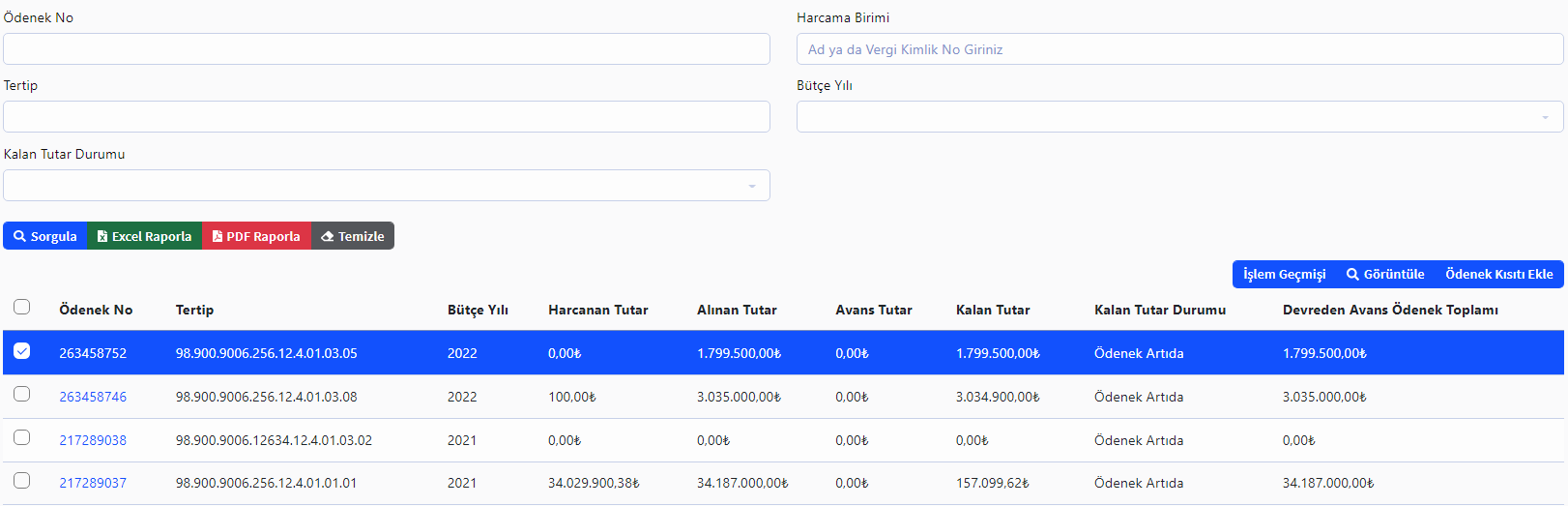Open the Görüntüle view button
Image resolution: width=1568 pixels, height=506 pixels.
coord(1385,274)
